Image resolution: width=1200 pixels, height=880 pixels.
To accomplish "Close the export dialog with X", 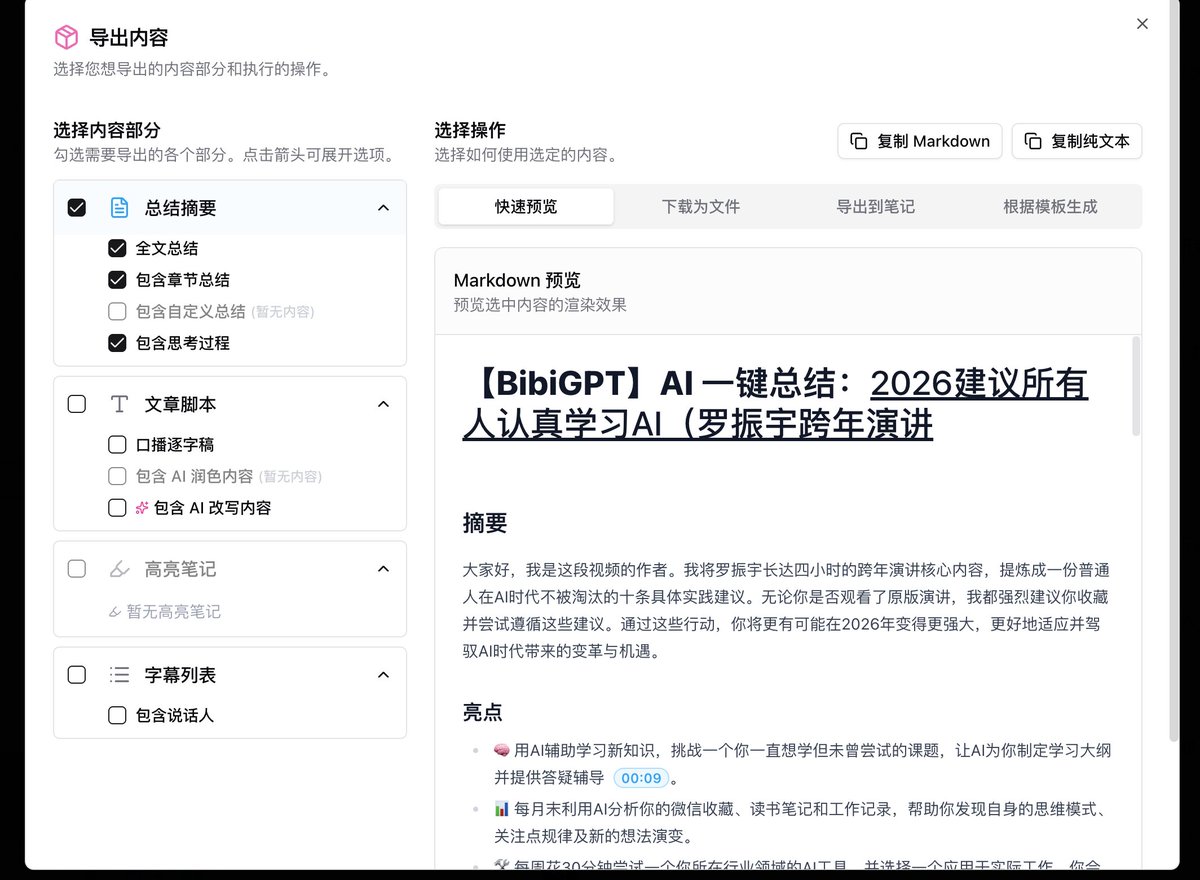I will tap(1142, 24).
